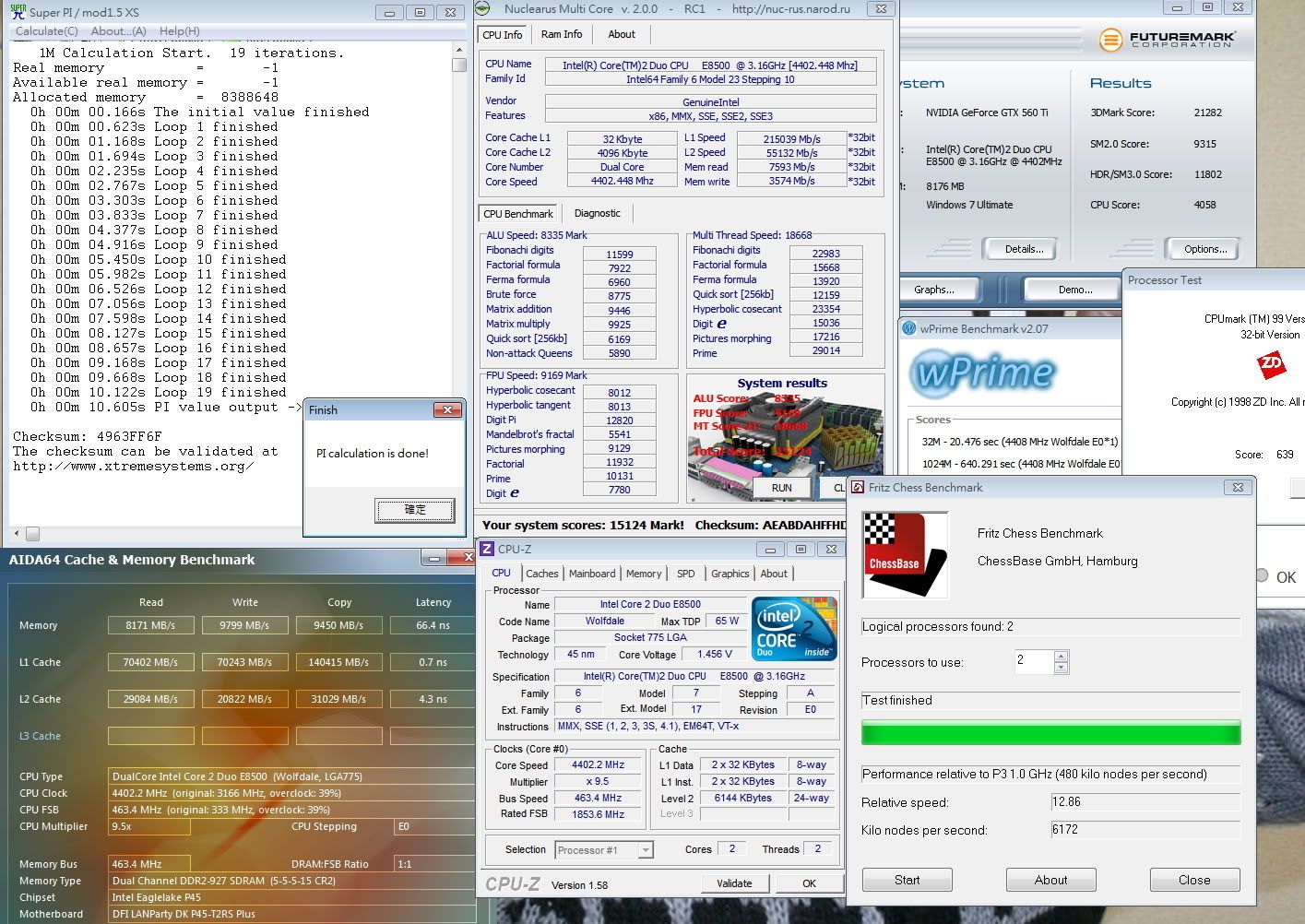Click the Core Speed 4402.2 MHz value in CPU-Z
Image resolution: width=1305 pixels, height=924 pixels.
(x=598, y=765)
